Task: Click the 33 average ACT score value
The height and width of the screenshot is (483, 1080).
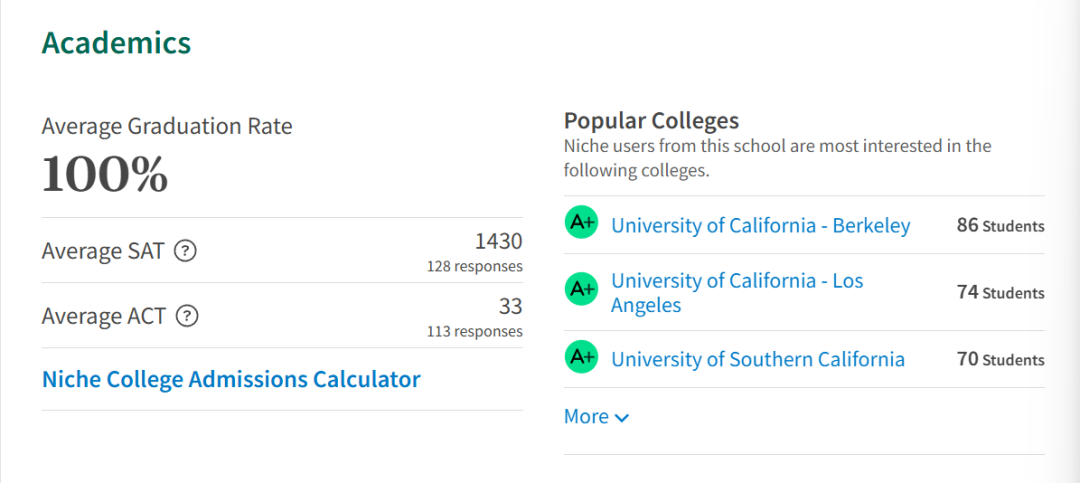Action: pyautogui.click(x=510, y=306)
